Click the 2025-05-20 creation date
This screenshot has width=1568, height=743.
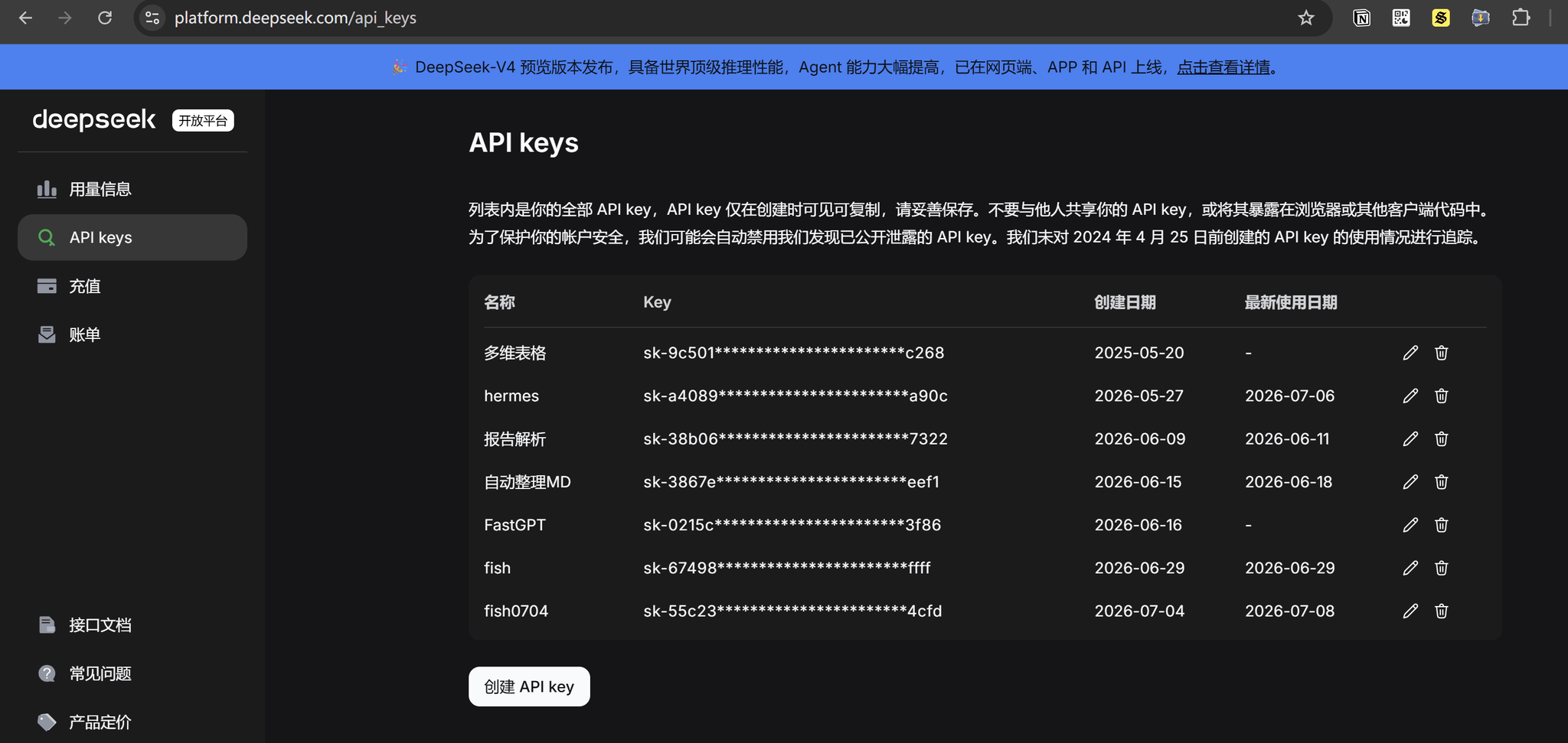click(1139, 353)
